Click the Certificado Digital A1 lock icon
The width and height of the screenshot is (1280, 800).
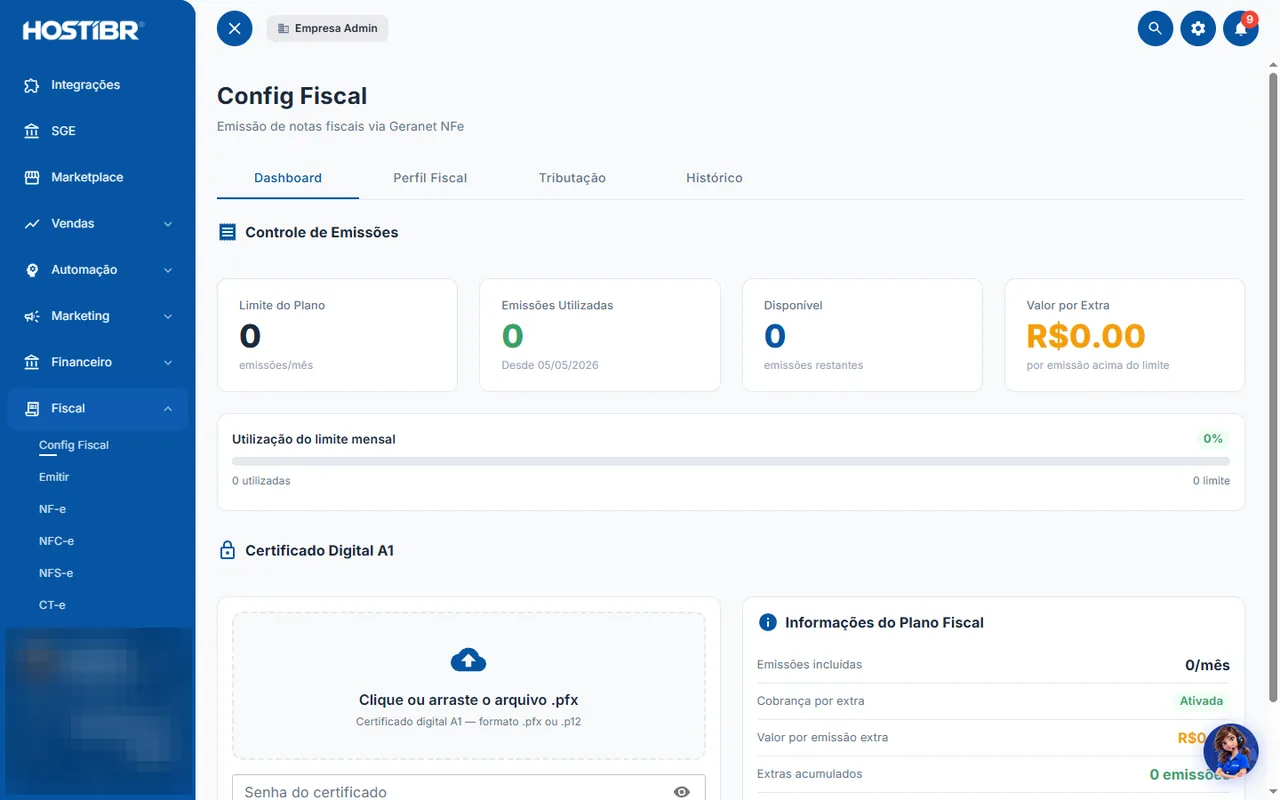pyautogui.click(x=227, y=550)
